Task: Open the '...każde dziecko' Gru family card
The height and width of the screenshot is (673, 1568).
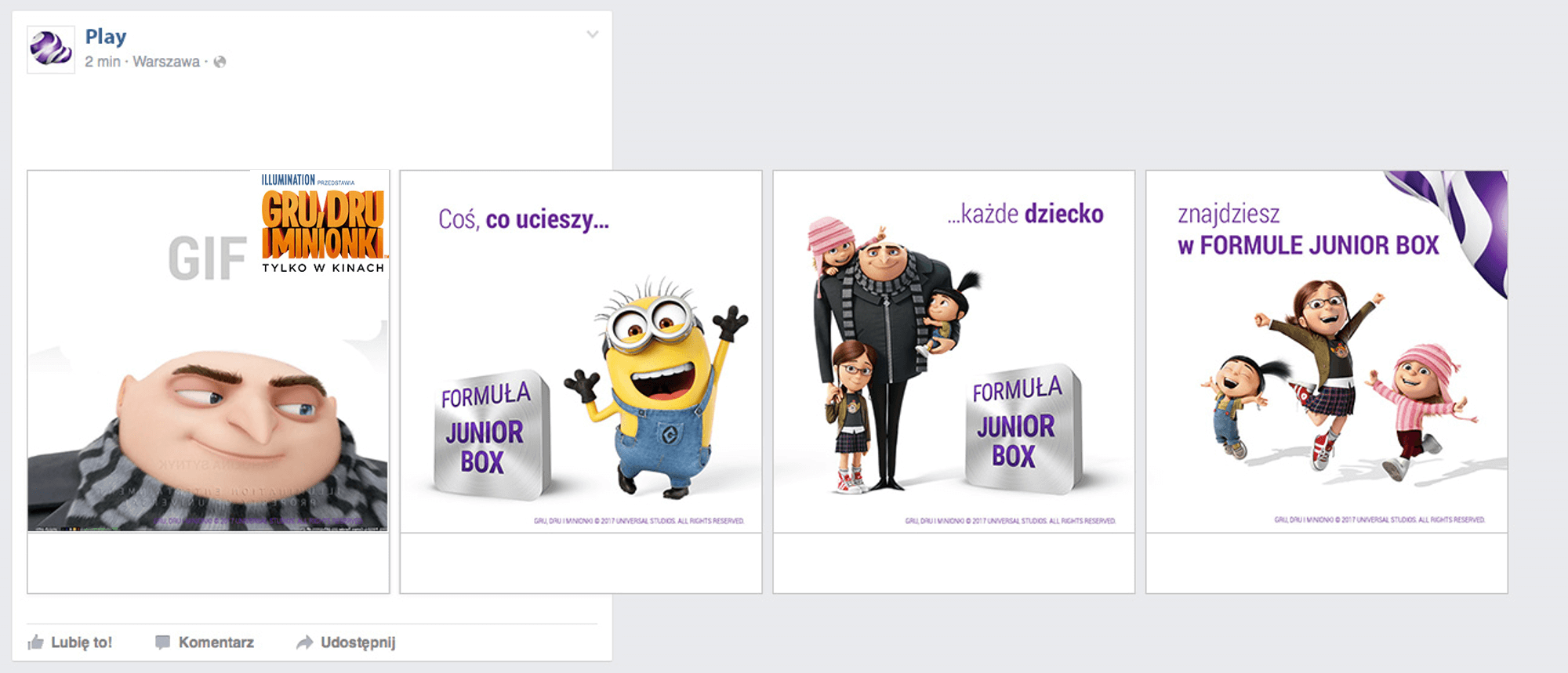Action: tap(954, 351)
